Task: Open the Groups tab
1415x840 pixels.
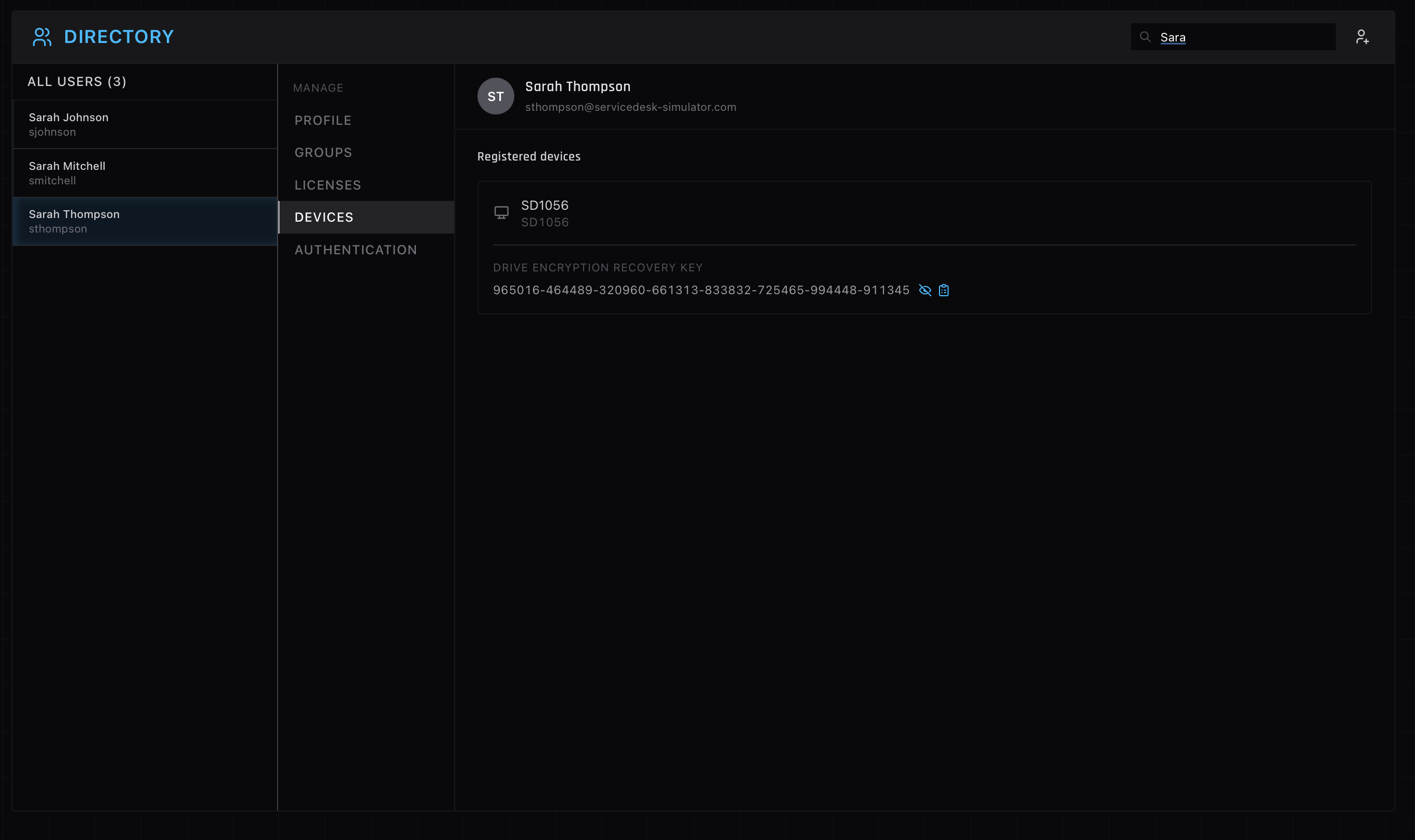Action: [x=366, y=153]
